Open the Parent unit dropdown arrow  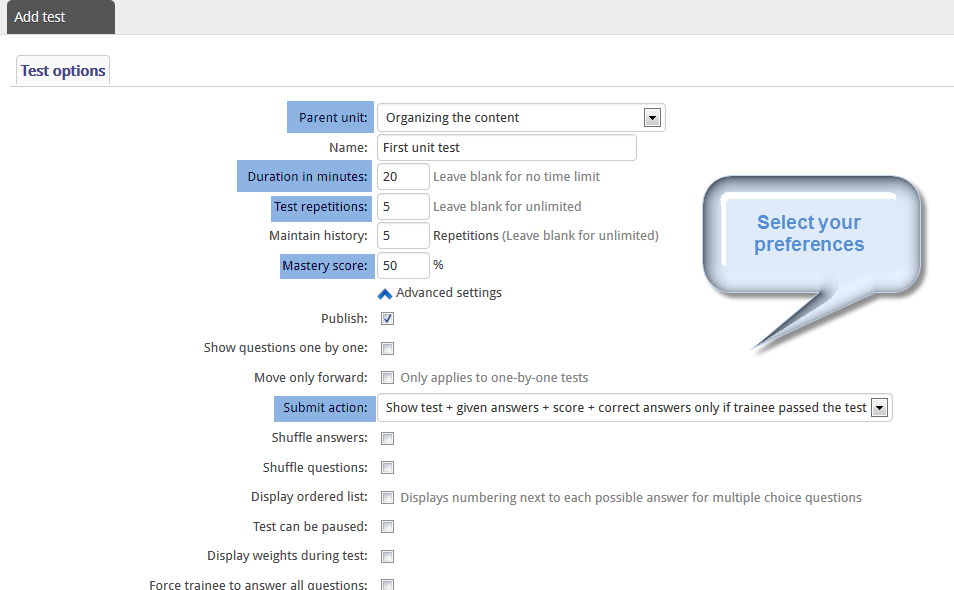[652, 117]
